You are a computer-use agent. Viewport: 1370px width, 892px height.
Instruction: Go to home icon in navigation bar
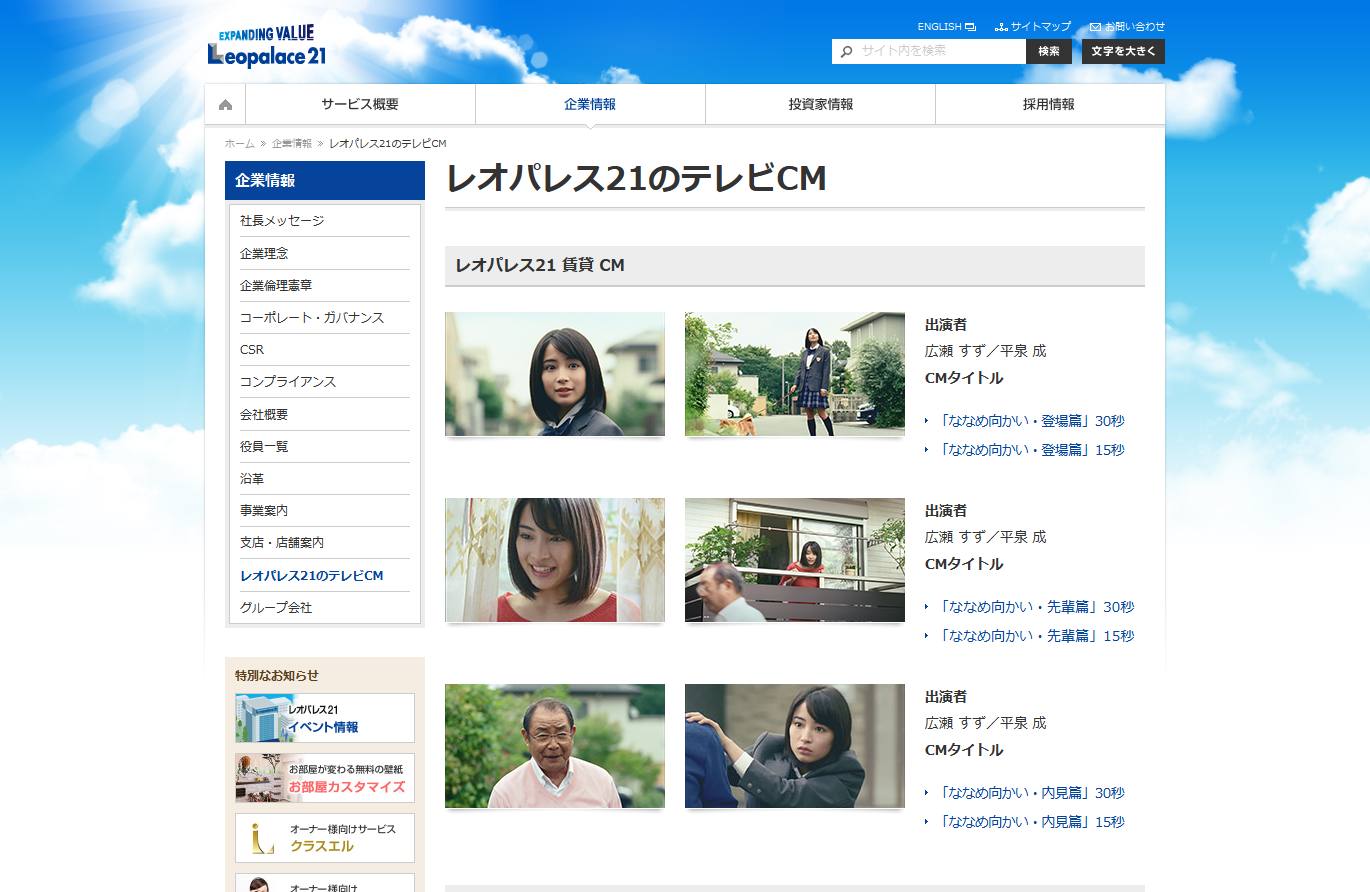pyautogui.click(x=225, y=104)
